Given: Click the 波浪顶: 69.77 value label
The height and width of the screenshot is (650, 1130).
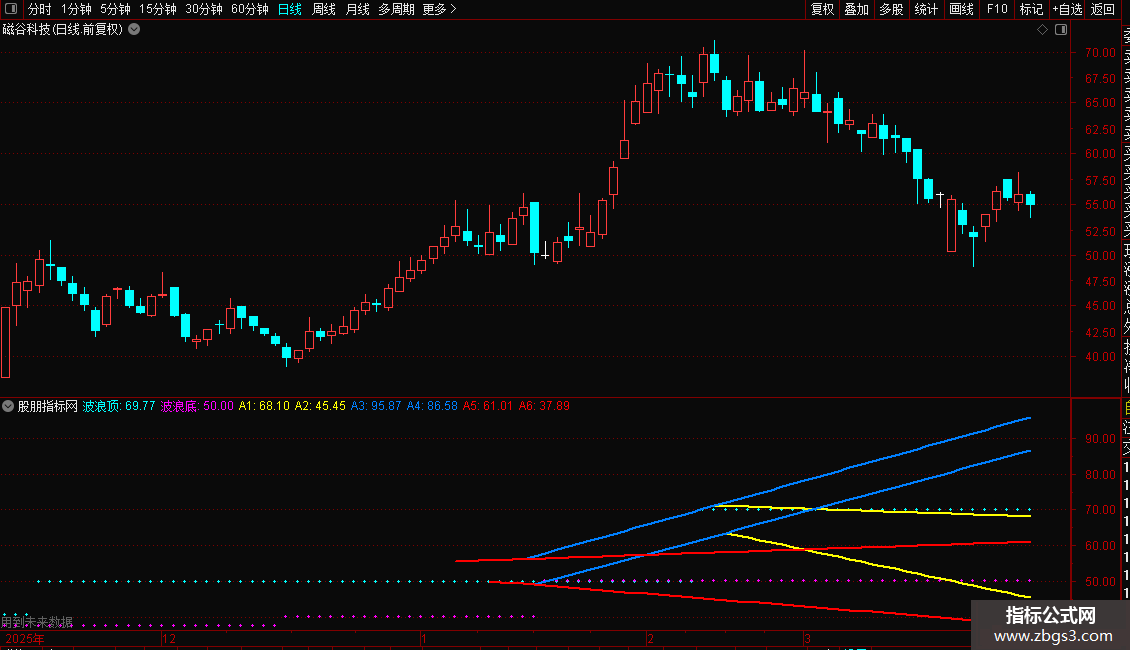Looking at the screenshot, I should click(119, 406).
